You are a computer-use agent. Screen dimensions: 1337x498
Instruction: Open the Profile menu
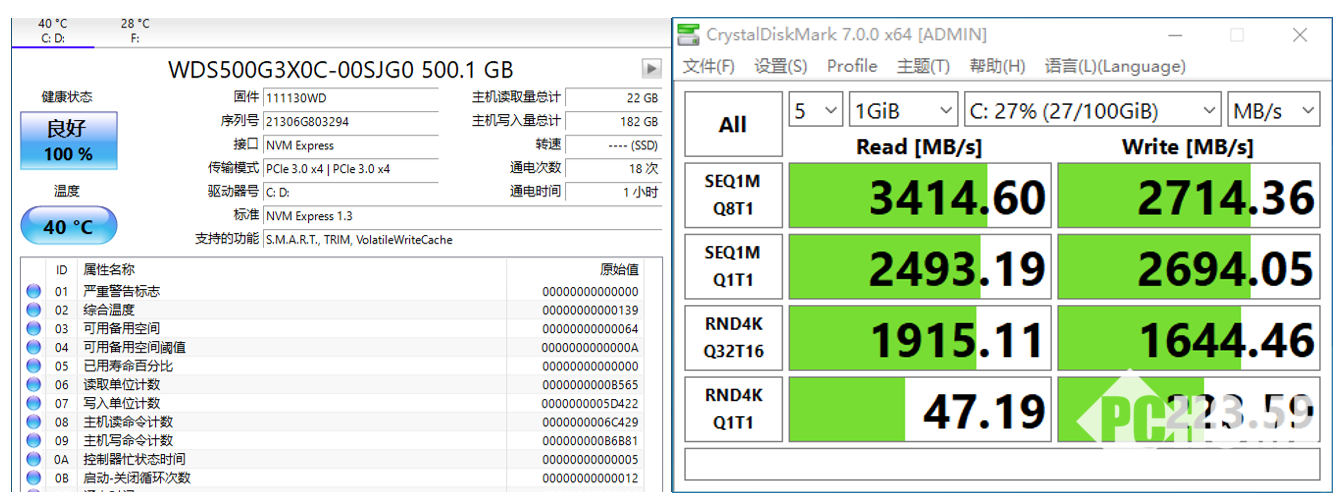pos(852,66)
